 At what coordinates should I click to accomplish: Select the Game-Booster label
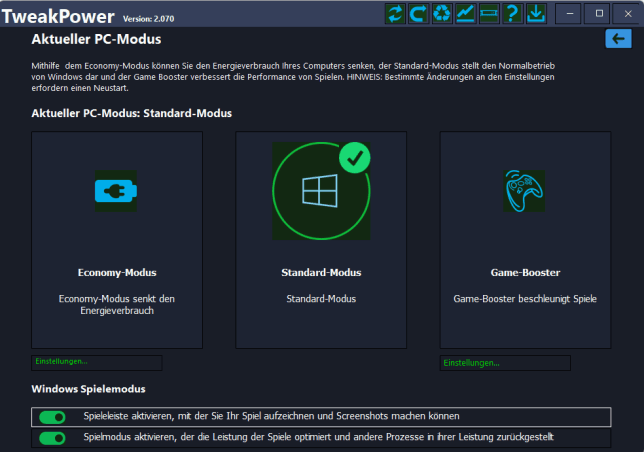(525, 272)
